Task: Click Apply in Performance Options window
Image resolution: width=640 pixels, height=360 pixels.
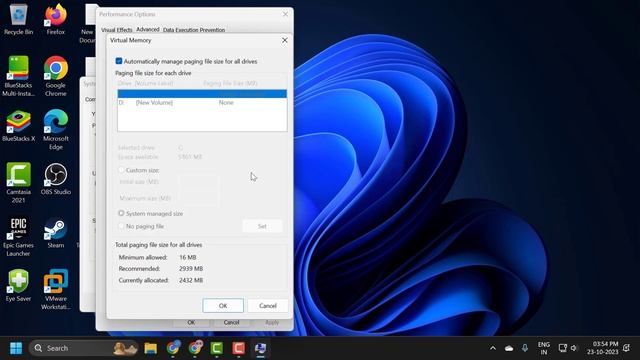Action: (272, 322)
